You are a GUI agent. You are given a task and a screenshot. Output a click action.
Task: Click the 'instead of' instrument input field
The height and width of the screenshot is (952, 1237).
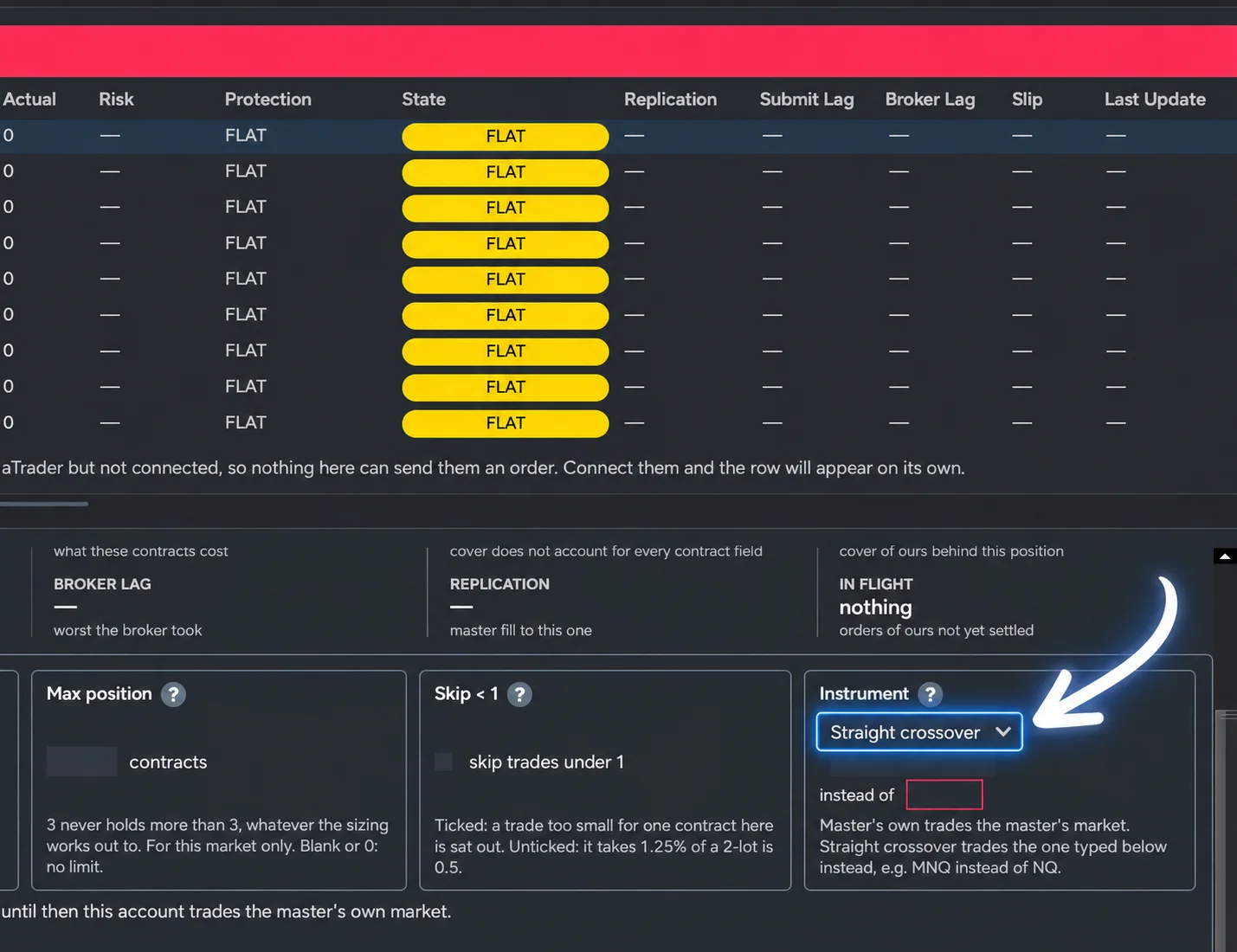tap(944, 794)
